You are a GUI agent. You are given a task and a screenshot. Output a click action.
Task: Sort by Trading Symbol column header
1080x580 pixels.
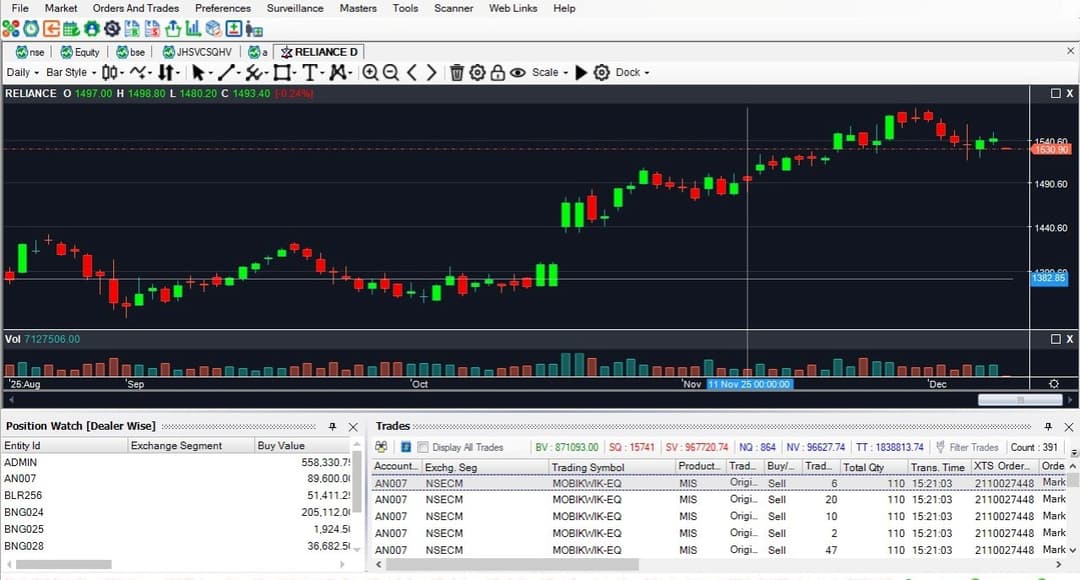612,467
